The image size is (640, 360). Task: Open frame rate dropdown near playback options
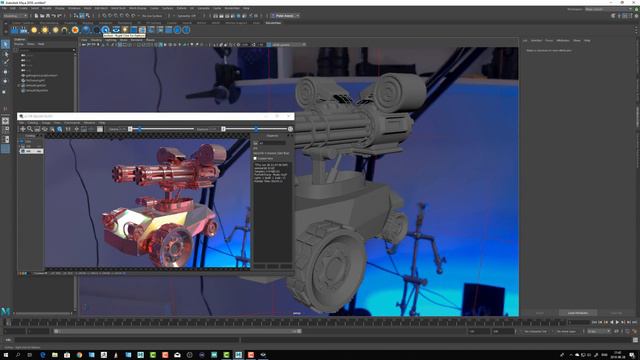[598, 331]
